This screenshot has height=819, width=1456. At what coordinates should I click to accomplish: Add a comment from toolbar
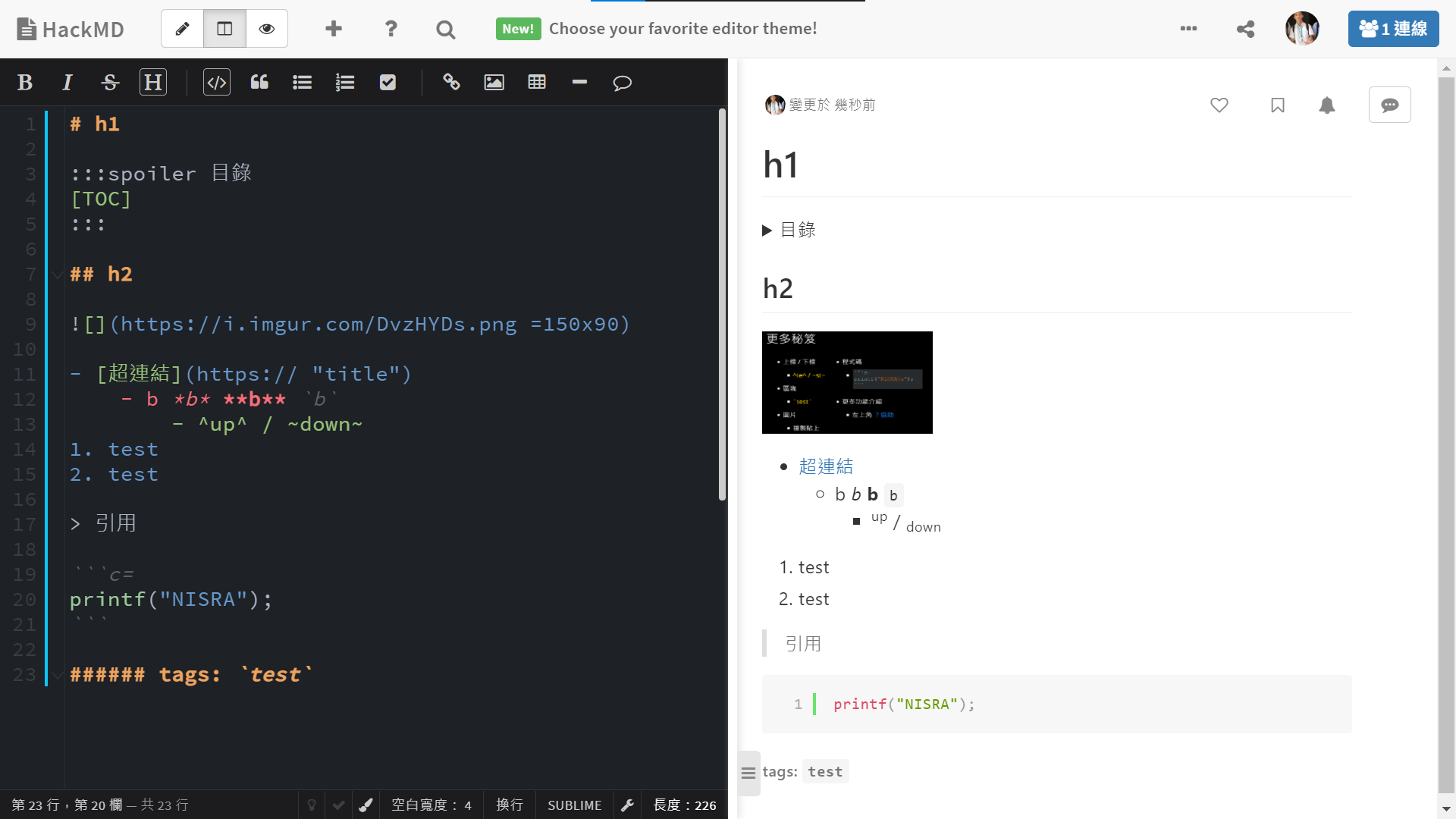tap(622, 82)
